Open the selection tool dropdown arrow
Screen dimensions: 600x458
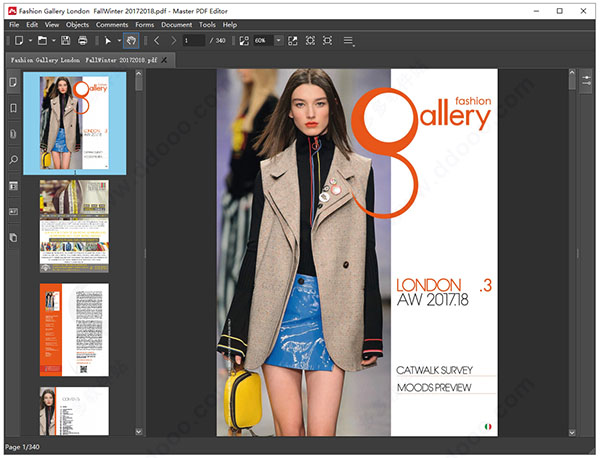click(x=119, y=41)
